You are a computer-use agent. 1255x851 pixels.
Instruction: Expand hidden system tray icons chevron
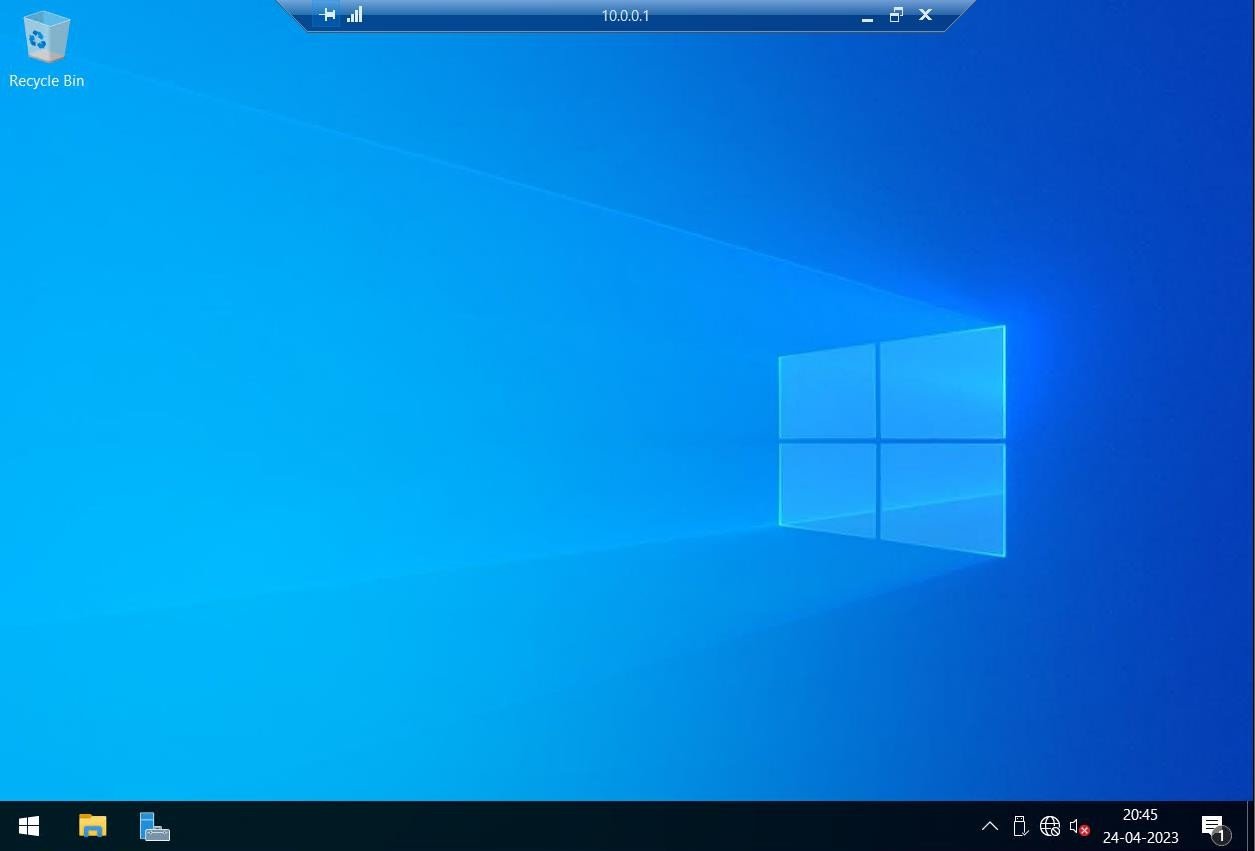click(x=989, y=826)
